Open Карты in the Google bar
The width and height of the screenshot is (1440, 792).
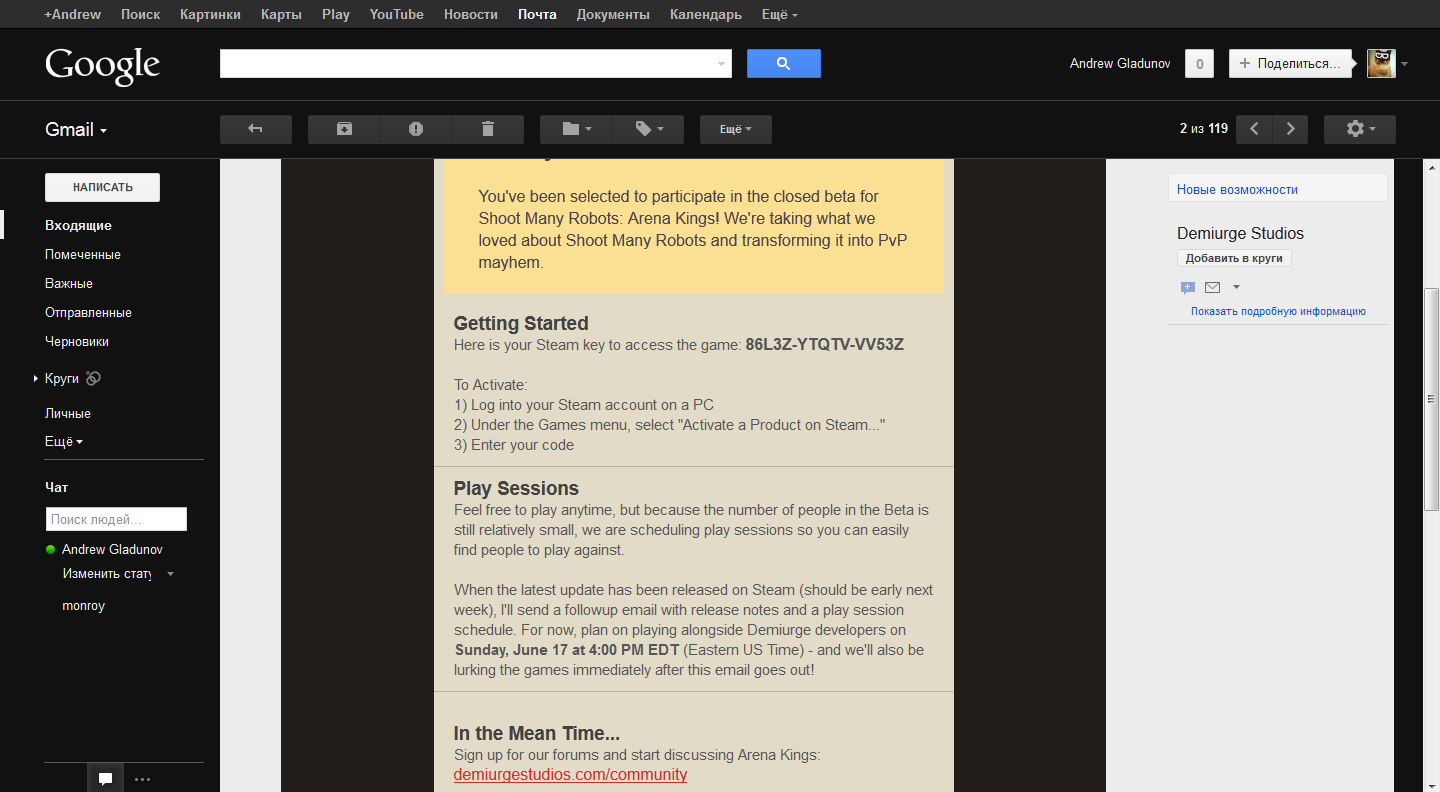coord(281,14)
